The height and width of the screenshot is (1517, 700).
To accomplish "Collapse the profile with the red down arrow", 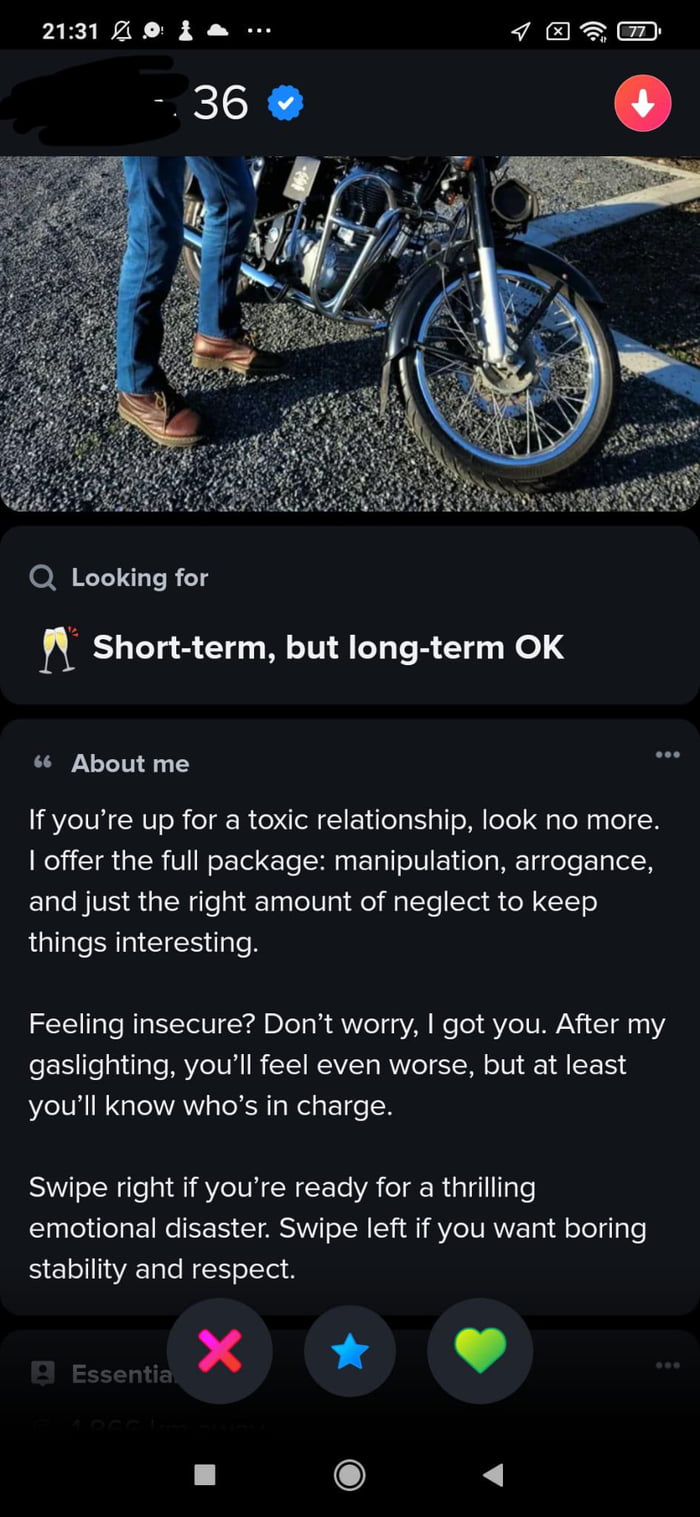I will 643,103.
